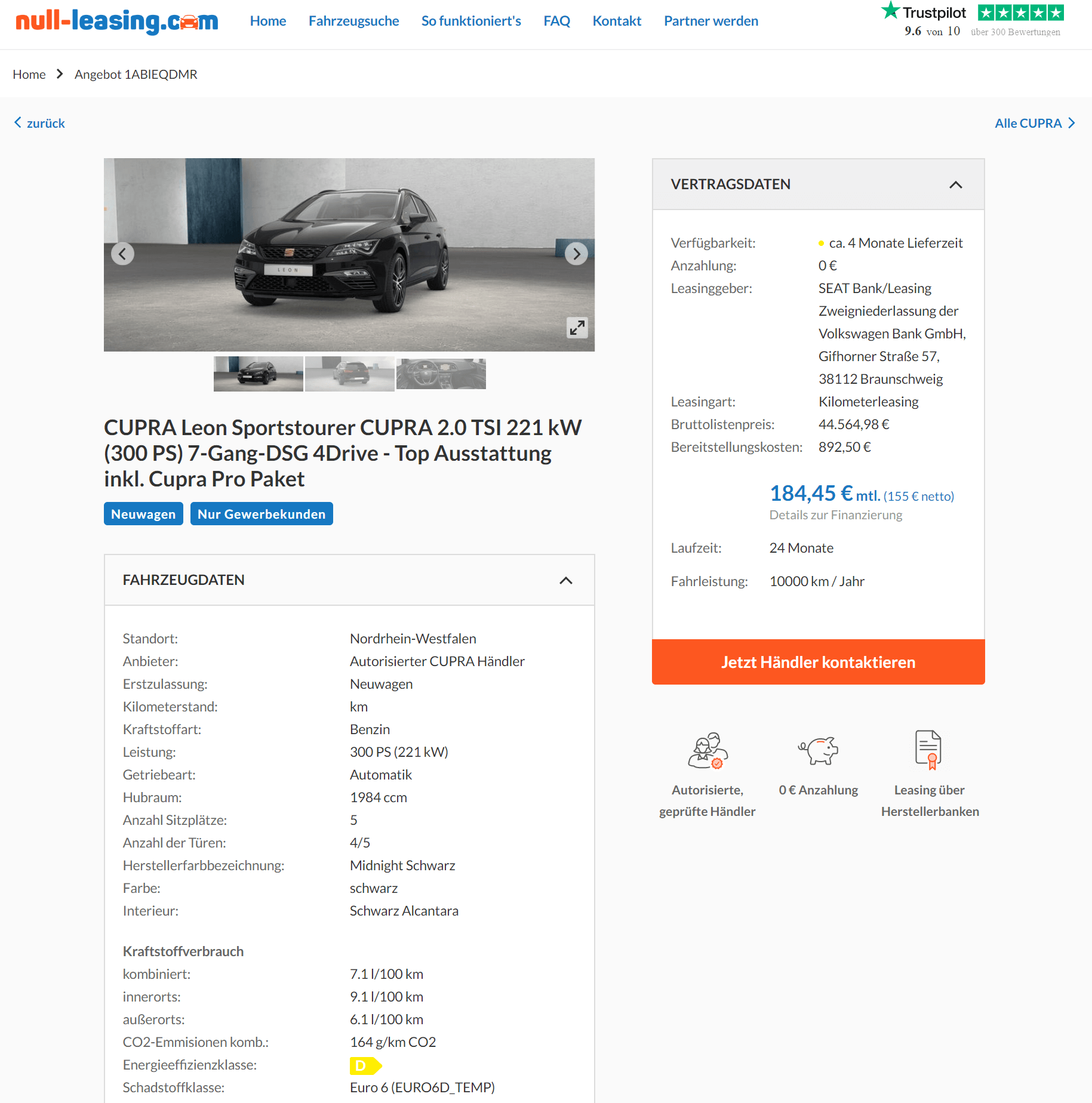The width and height of the screenshot is (1092, 1103).
Task: Click the piggy bank 0 € Anzahlung icon
Action: coord(818,751)
